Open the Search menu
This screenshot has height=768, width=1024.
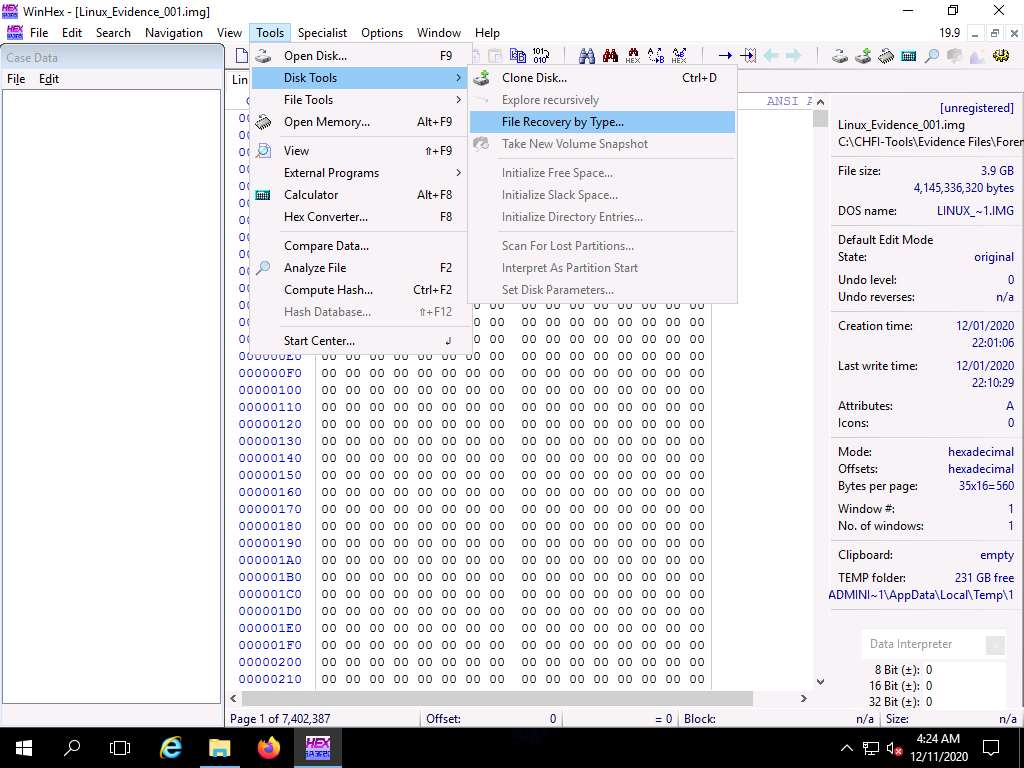click(x=113, y=33)
